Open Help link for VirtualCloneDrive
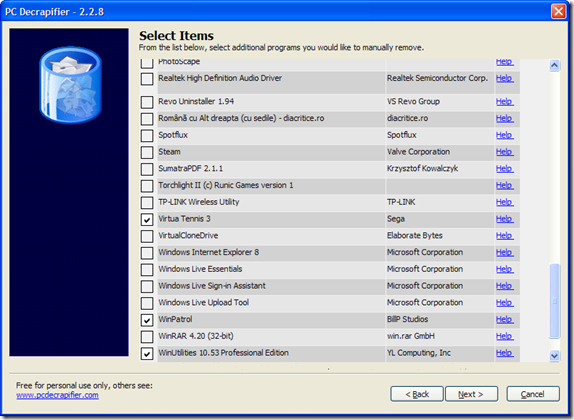The image size is (574, 420). click(x=504, y=235)
